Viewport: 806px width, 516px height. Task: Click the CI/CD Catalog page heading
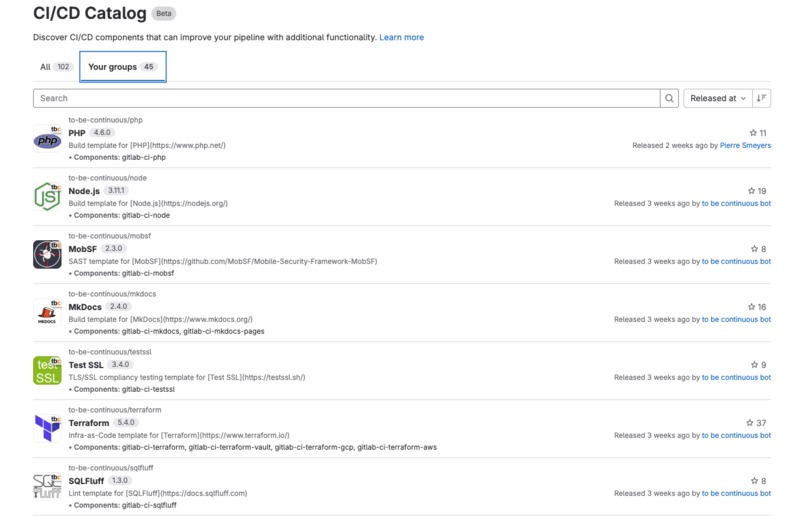[90, 13]
